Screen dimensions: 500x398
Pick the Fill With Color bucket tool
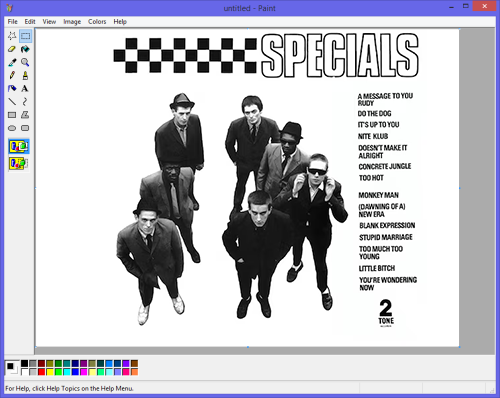coord(25,49)
